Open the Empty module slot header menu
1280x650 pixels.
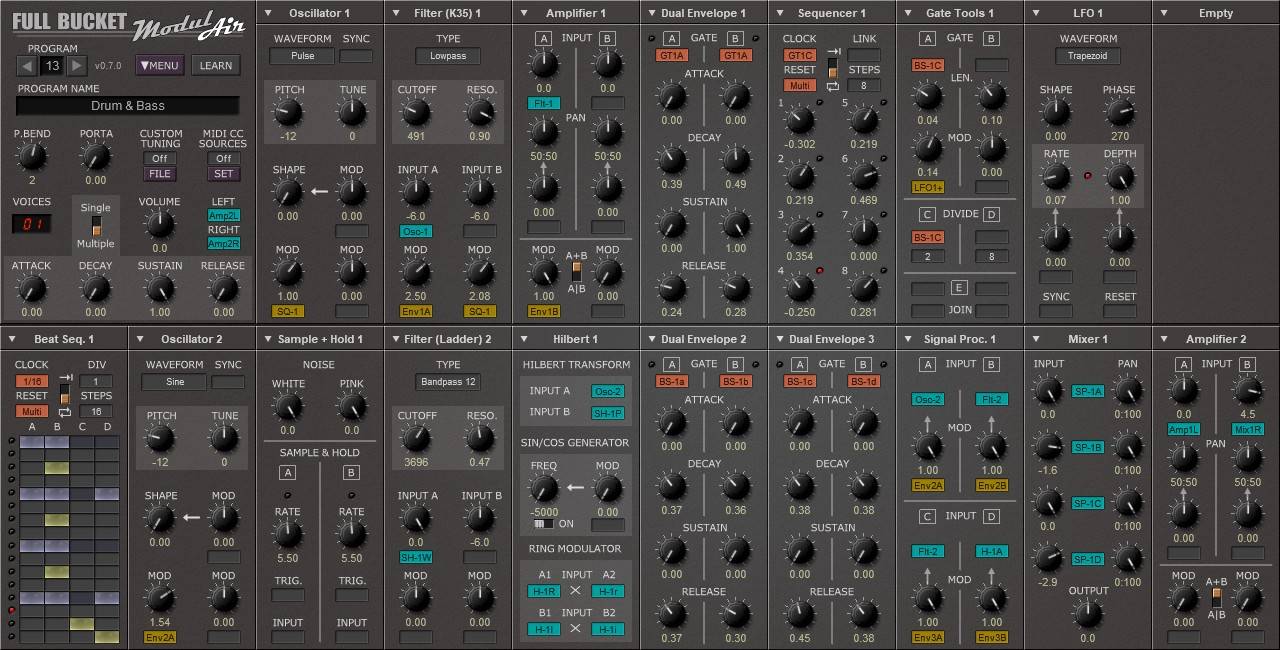tap(1215, 13)
